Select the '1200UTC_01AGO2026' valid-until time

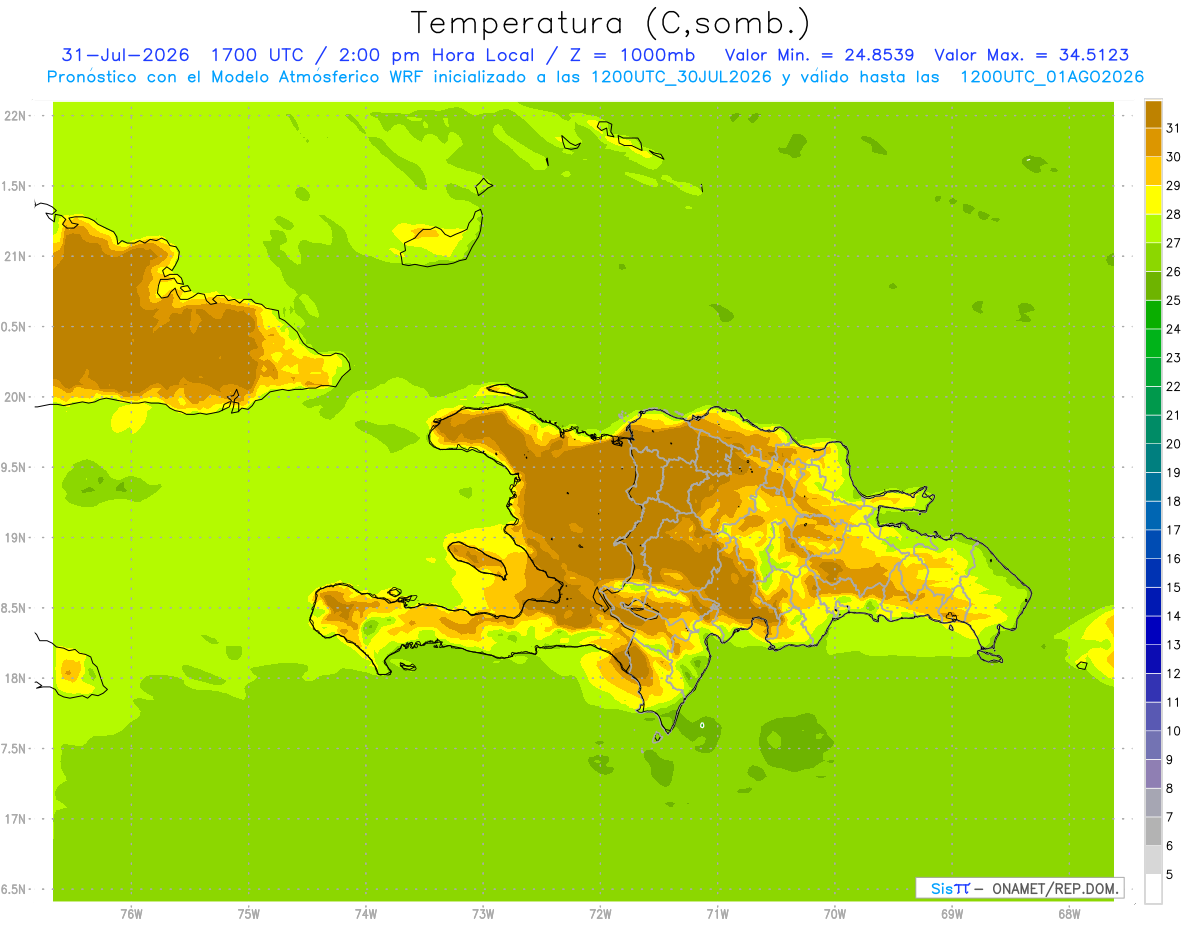[1052, 77]
